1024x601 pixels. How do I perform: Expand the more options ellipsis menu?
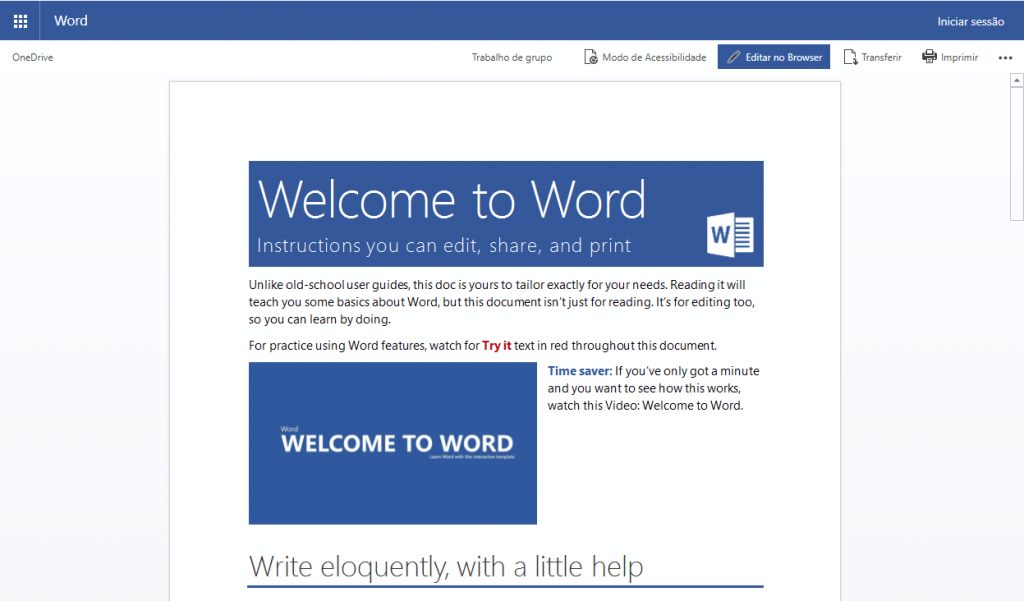(1005, 58)
